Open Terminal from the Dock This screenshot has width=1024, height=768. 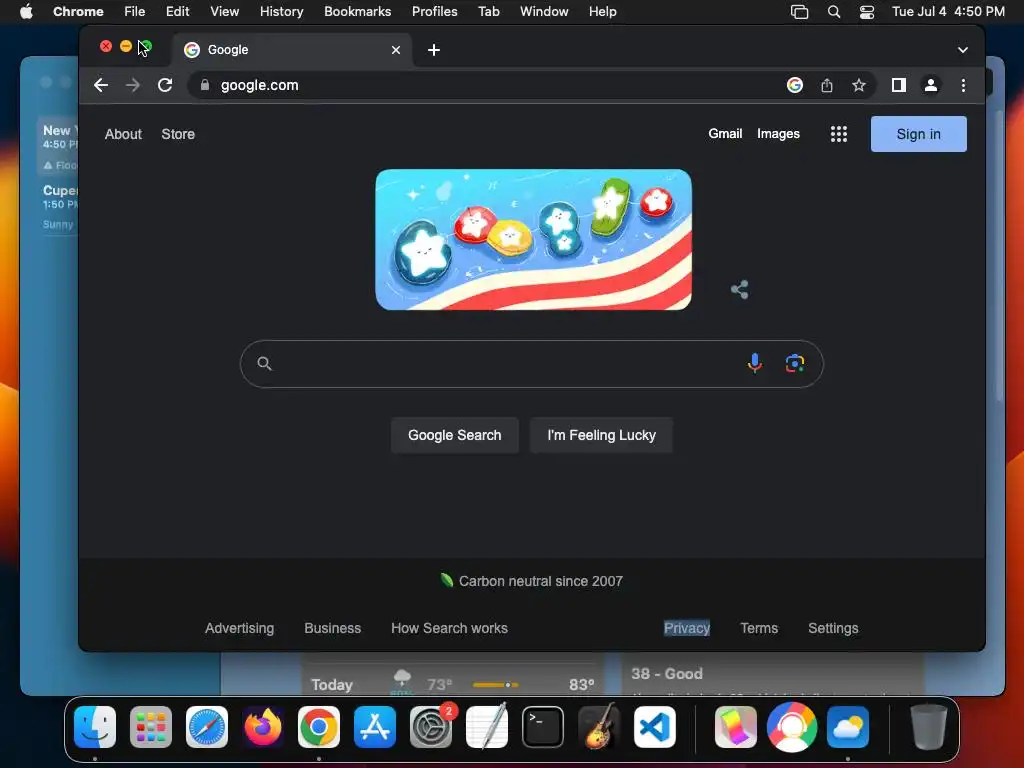click(543, 727)
